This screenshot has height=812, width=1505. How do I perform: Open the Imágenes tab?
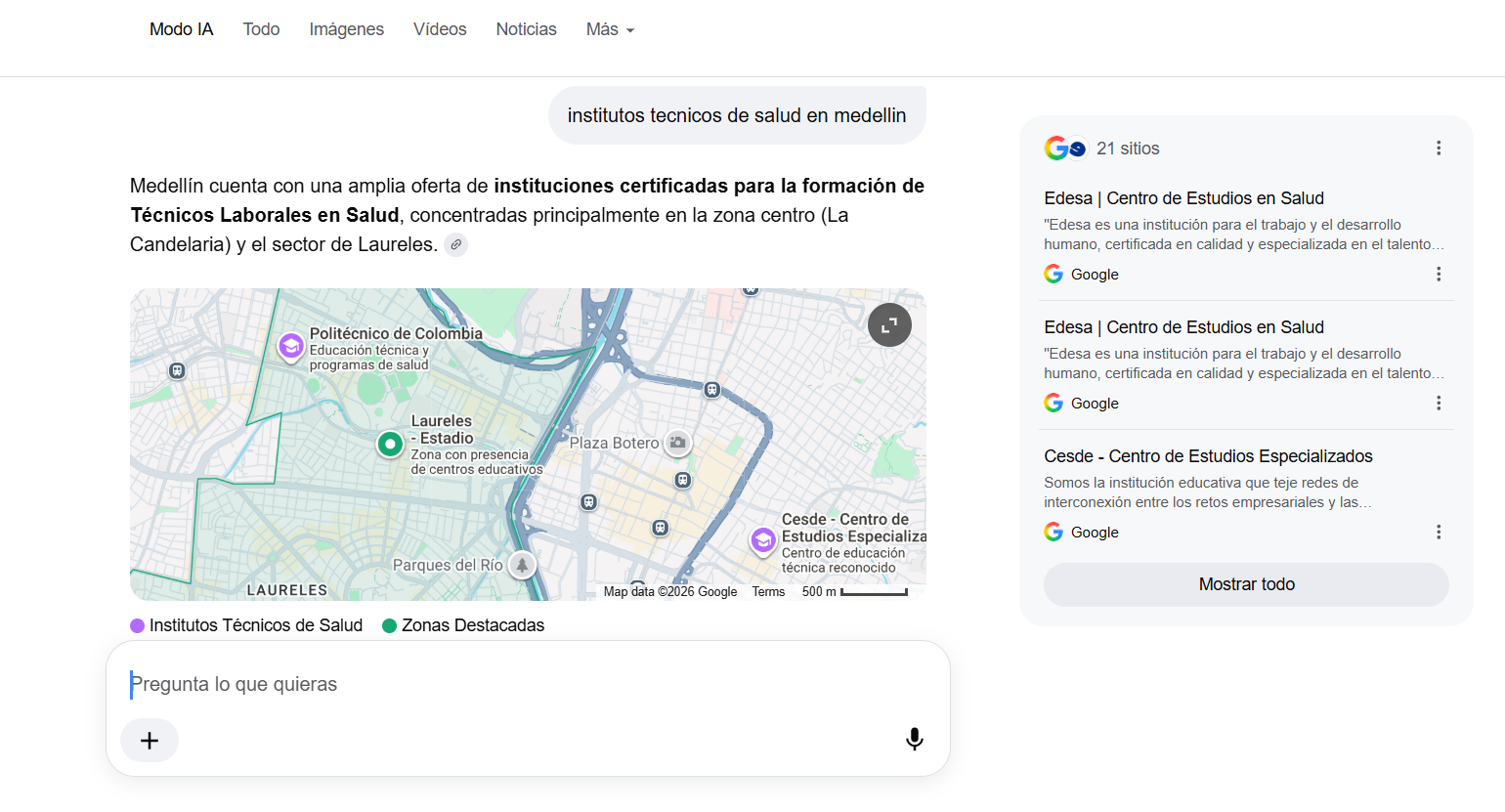point(347,29)
